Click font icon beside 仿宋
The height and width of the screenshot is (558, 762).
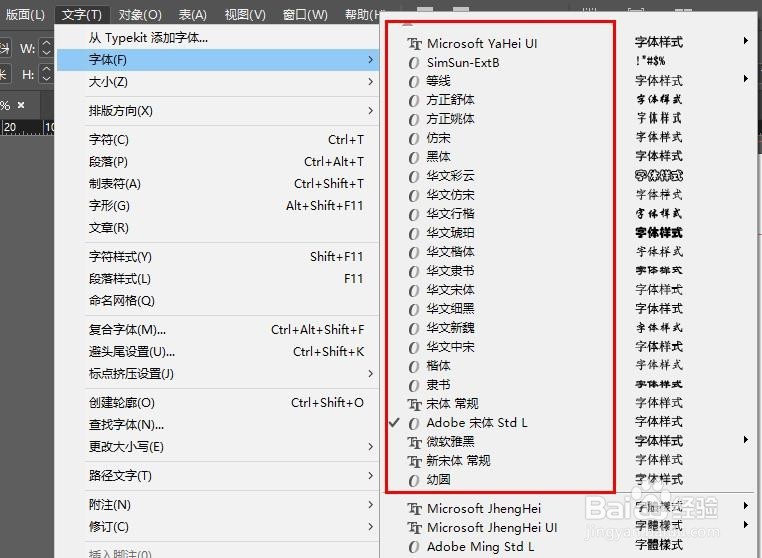pyautogui.click(x=414, y=139)
